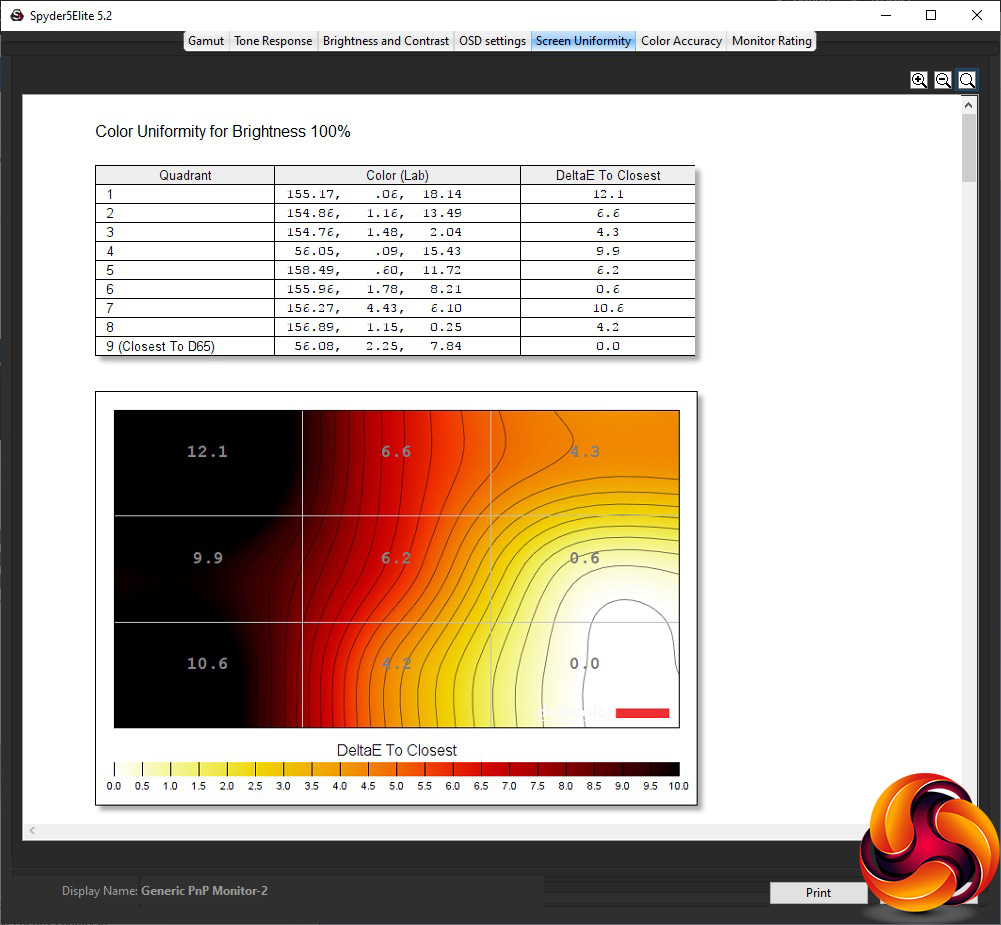Image resolution: width=1001 pixels, height=925 pixels.
Task: Open the Color Accuracy tab
Action: [x=681, y=41]
